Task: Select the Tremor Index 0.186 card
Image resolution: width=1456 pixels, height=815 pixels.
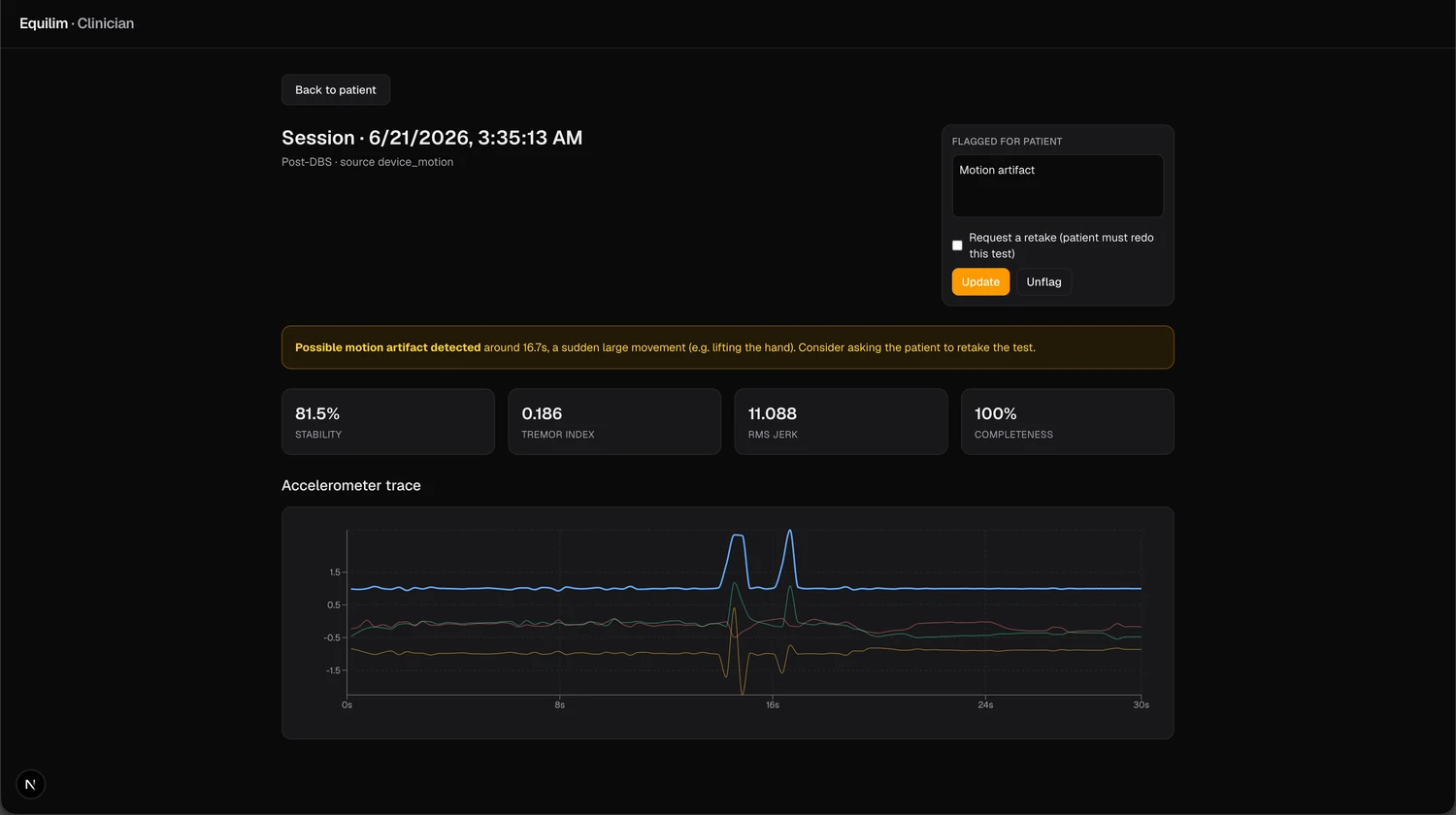Action: pos(614,422)
